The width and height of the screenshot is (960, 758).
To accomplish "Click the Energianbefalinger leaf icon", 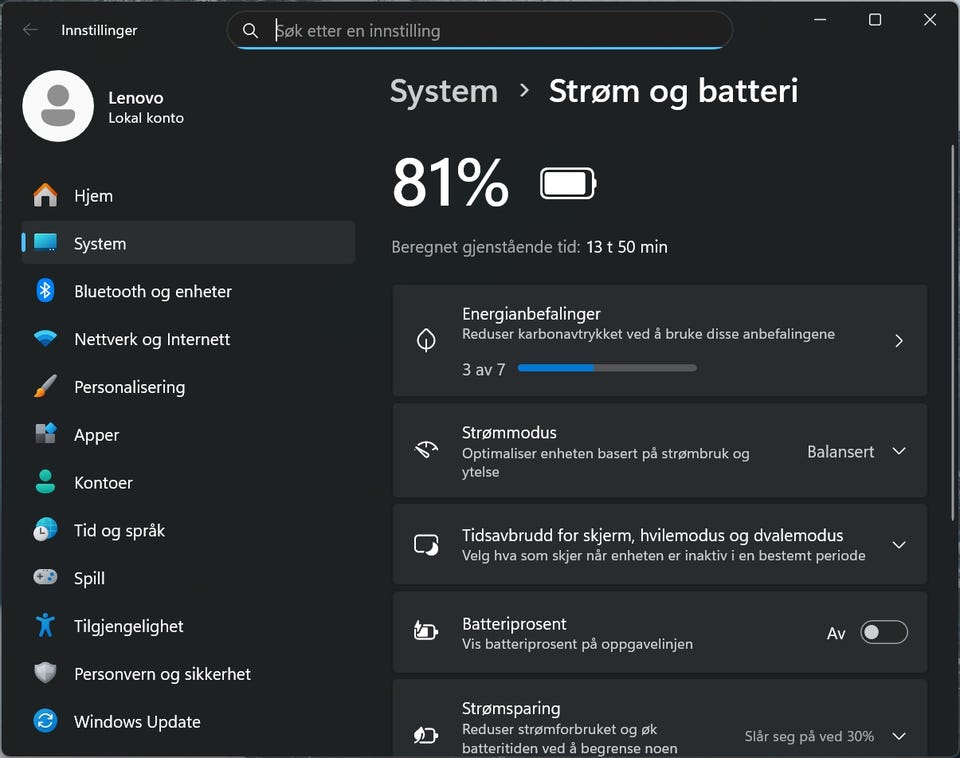I will coord(426,340).
